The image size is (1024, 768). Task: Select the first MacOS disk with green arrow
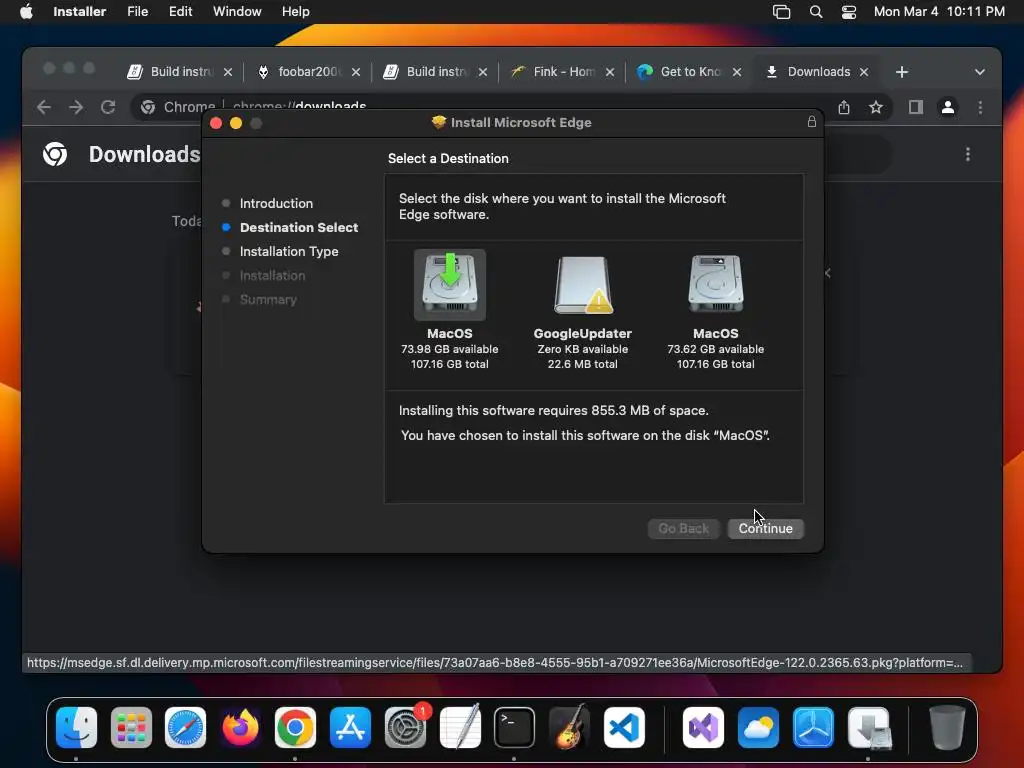[449, 285]
